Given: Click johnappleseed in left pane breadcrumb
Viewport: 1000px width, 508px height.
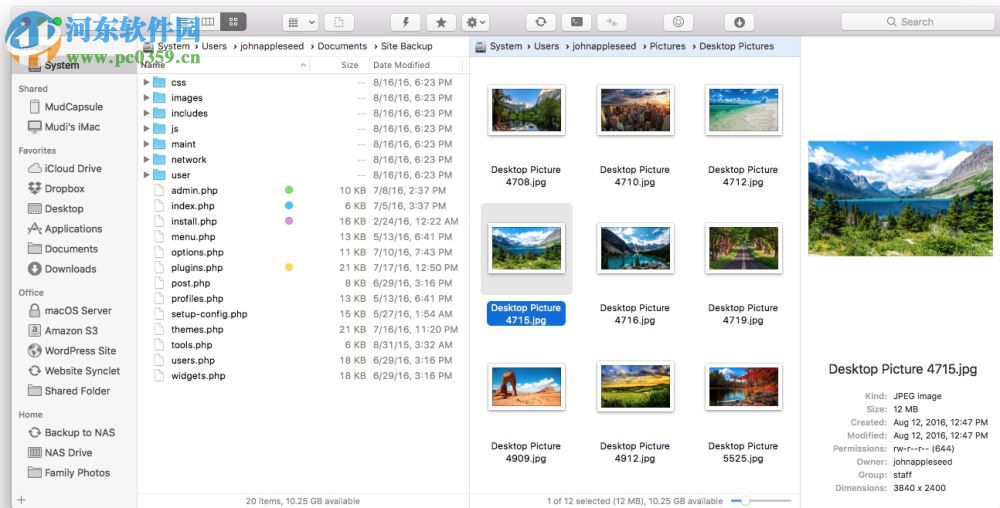Looking at the screenshot, I should point(272,46).
